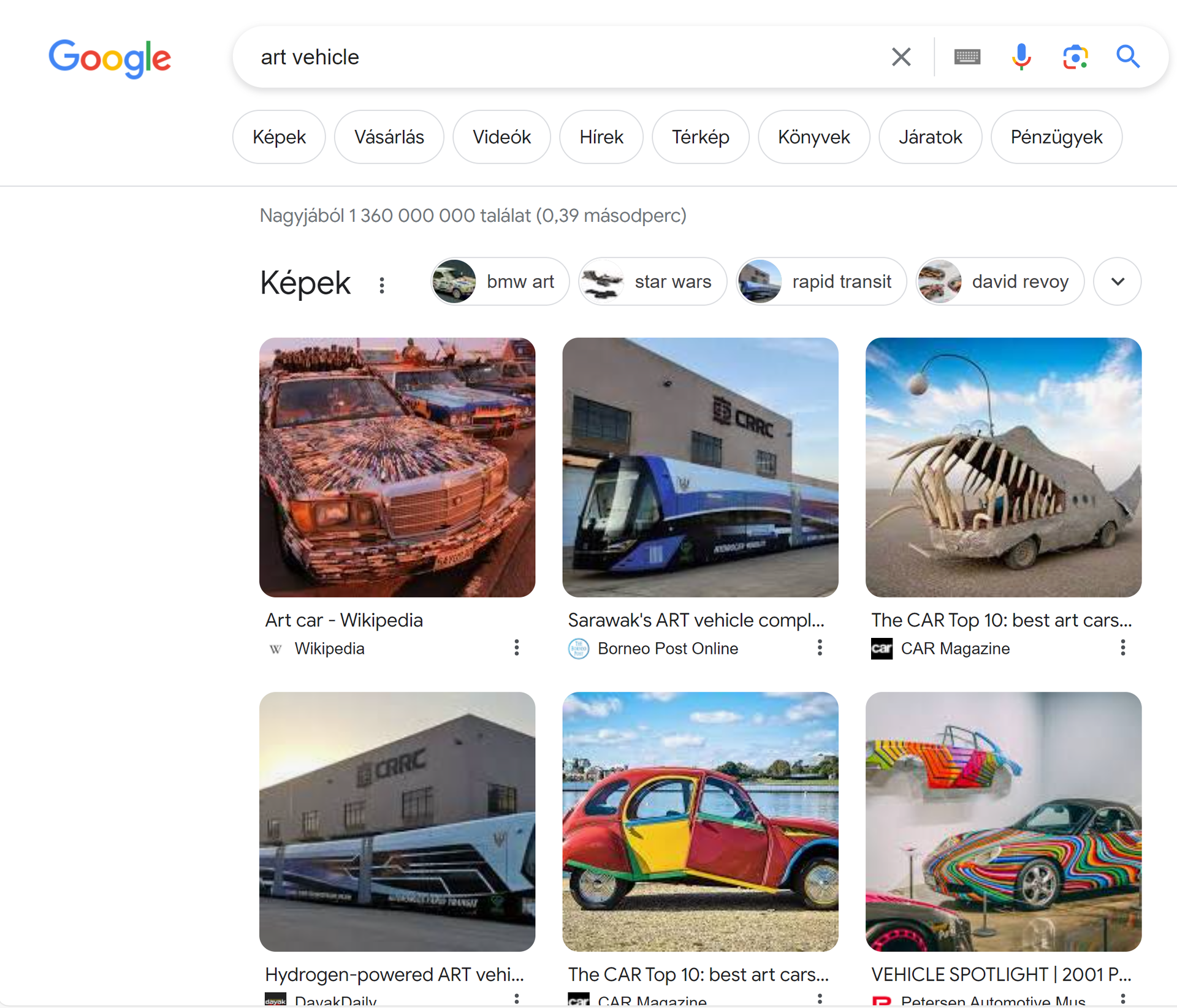Screen dimensions: 1177x1008
Task: Filter images by star wars chip
Action: pyautogui.click(x=652, y=282)
